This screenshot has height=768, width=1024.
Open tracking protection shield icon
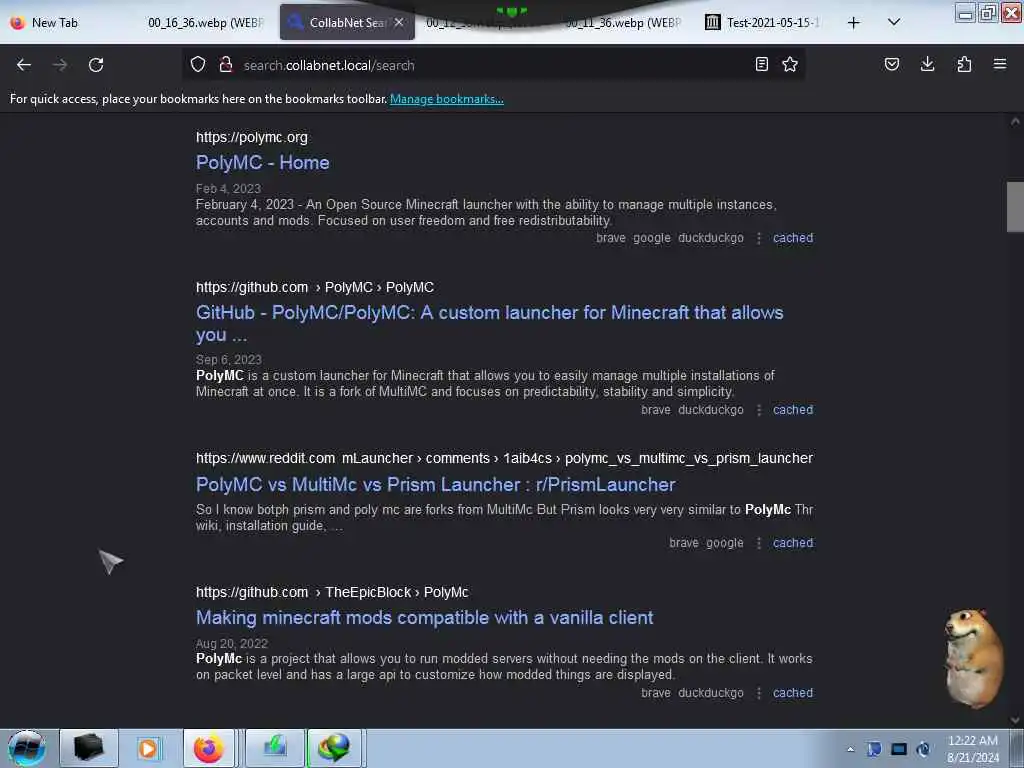point(198,64)
